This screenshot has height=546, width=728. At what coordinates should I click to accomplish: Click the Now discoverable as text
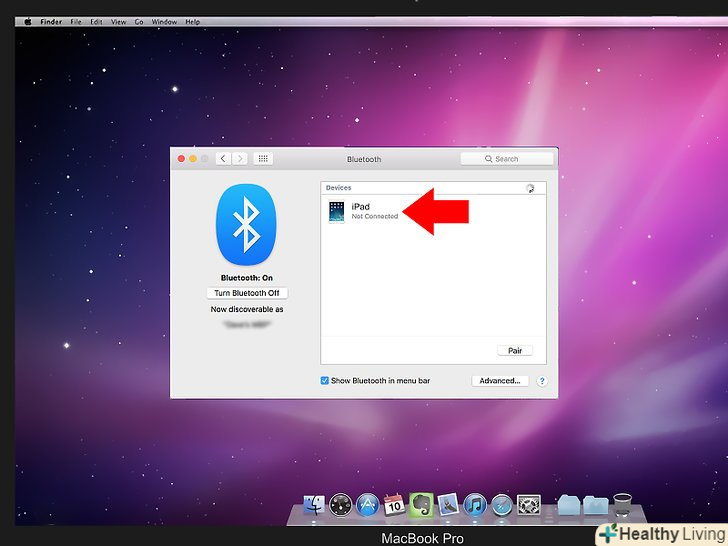coord(247,309)
